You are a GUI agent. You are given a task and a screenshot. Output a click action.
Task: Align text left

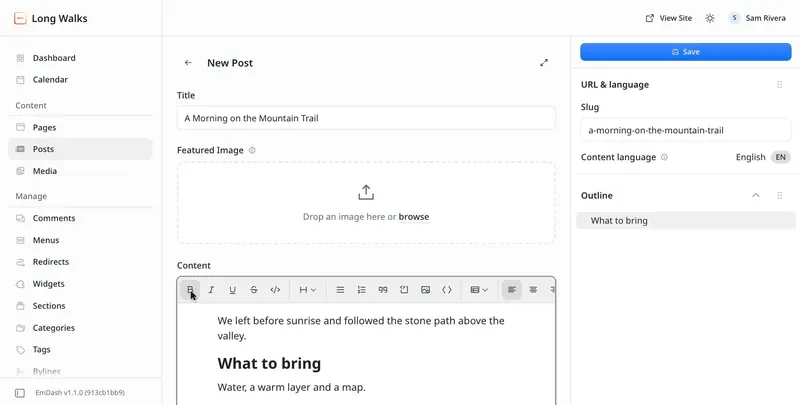click(x=512, y=290)
